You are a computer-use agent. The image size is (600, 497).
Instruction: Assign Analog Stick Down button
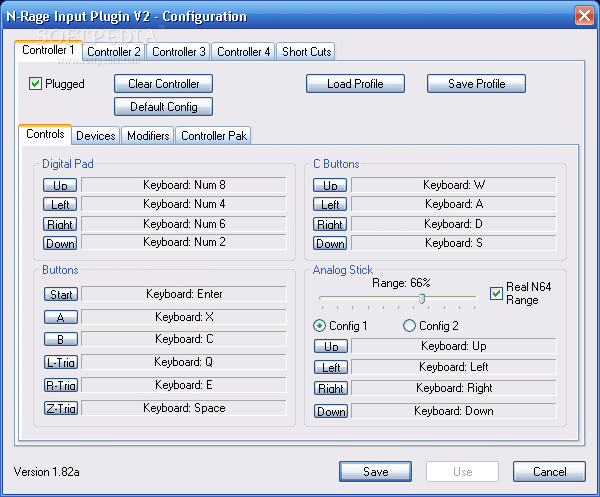pos(331,411)
